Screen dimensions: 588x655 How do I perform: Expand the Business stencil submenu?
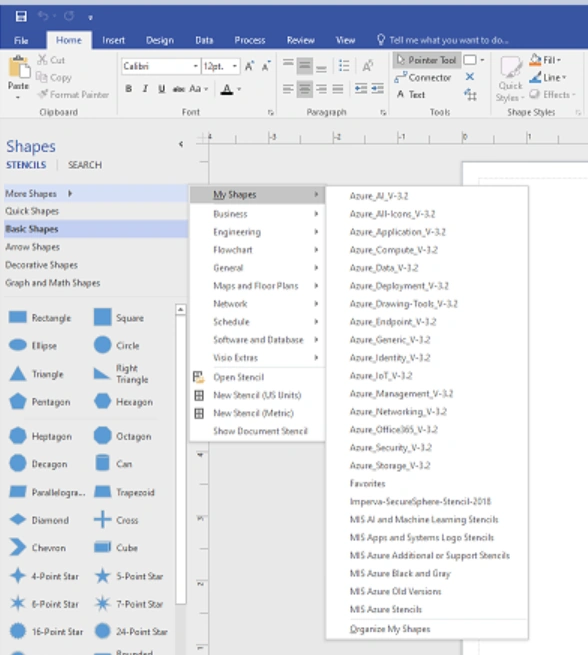pos(258,214)
